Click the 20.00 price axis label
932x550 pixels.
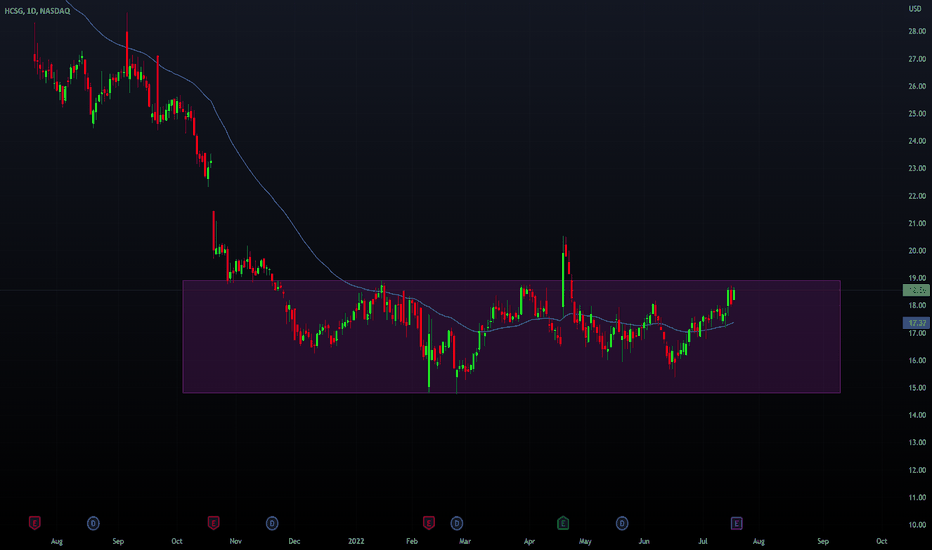click(917, 251)
